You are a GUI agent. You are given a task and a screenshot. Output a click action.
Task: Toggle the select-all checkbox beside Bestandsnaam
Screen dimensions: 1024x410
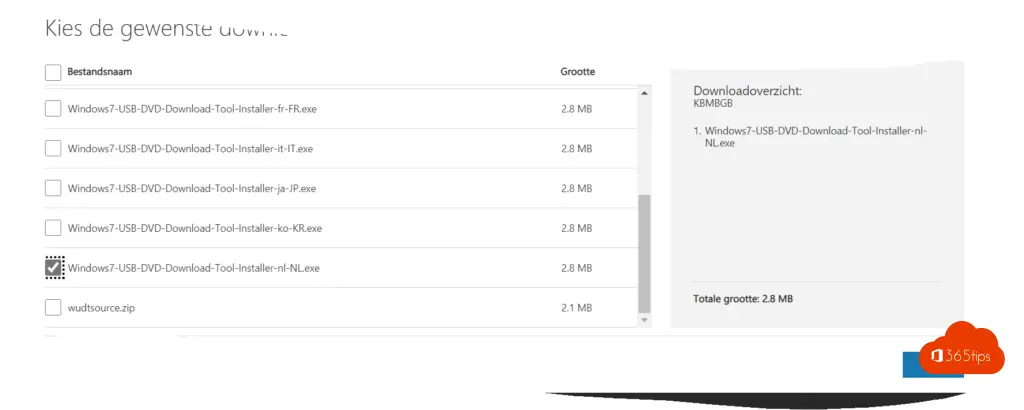(x=53, y=72)
